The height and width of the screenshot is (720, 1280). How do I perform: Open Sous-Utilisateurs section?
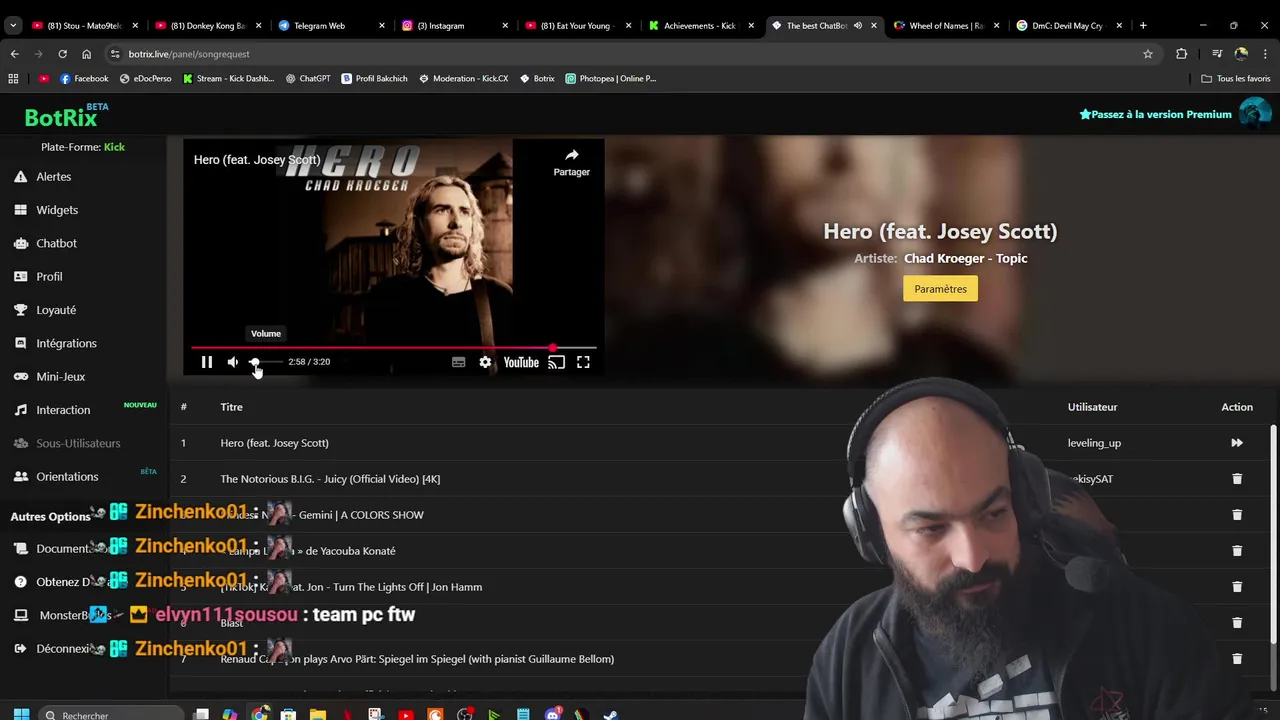click(x=78, y=443)
